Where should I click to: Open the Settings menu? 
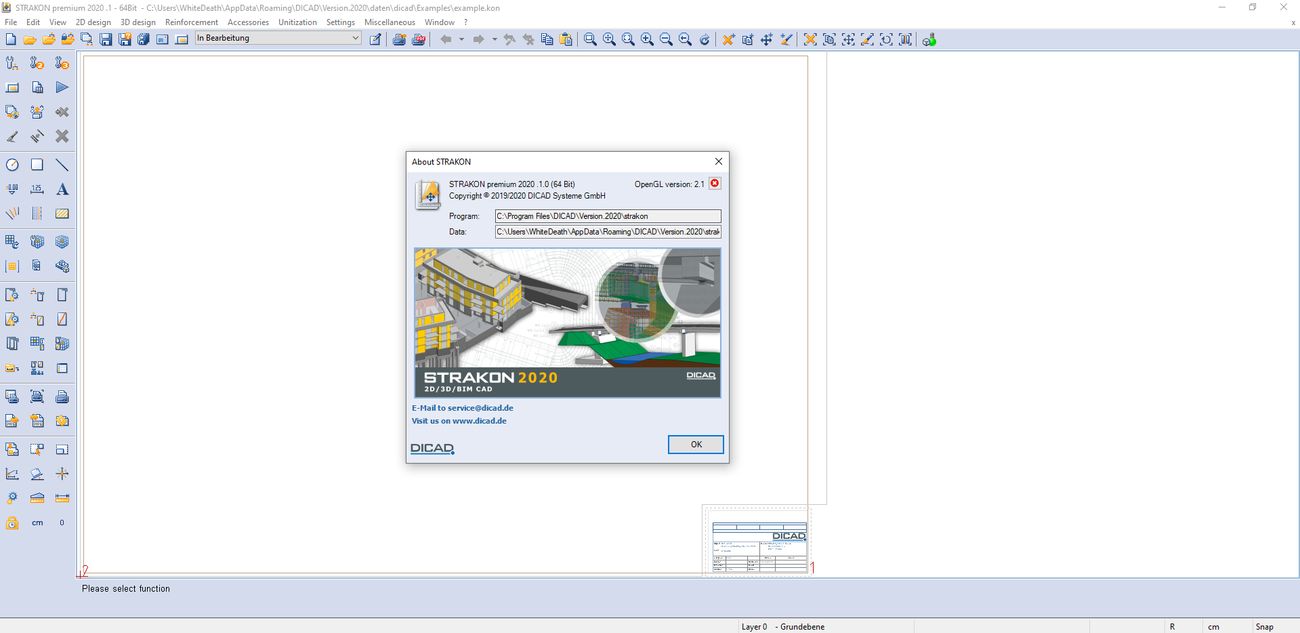(x=341, y=22)
